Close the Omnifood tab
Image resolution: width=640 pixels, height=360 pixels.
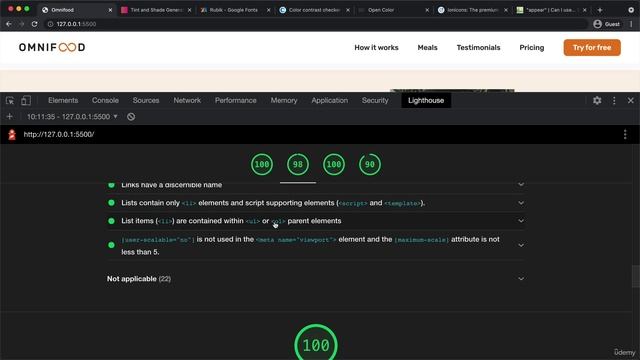(x=110, y=10)
